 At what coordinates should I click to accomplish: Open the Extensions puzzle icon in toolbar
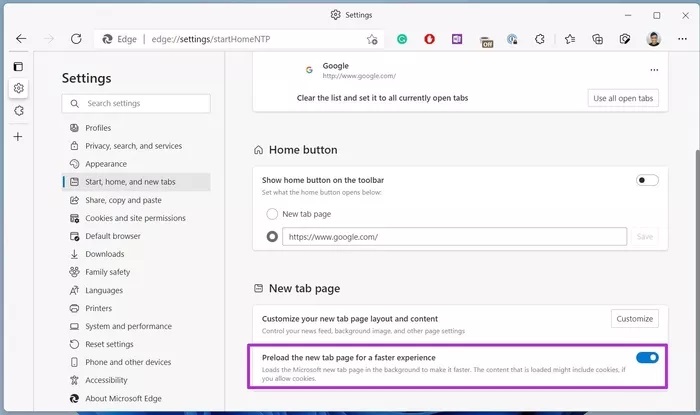coord(541,39)
